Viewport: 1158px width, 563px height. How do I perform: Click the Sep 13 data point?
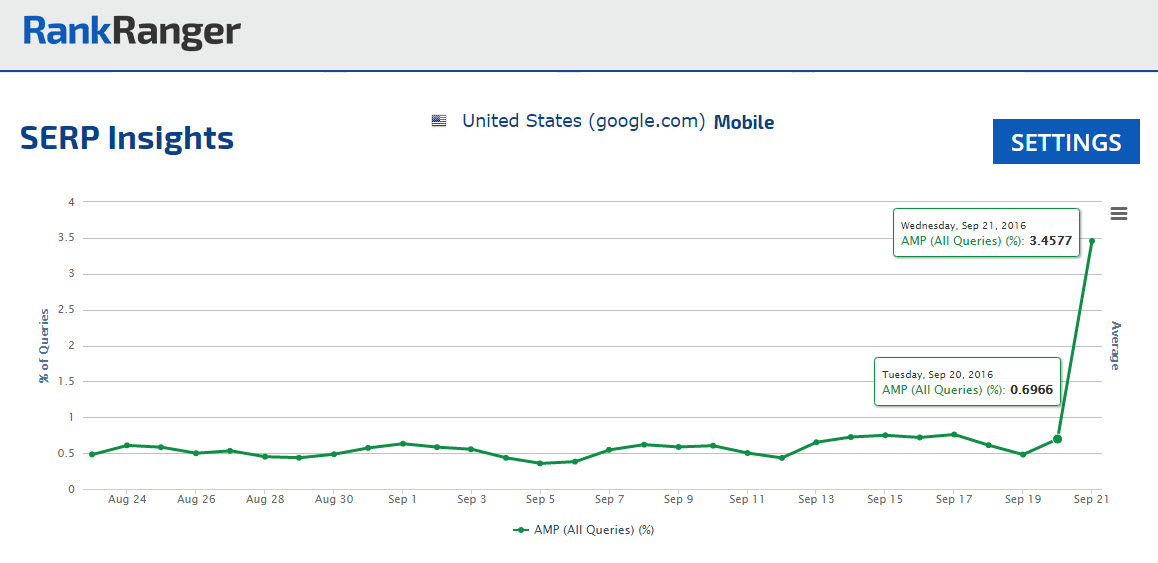point(816,442)
